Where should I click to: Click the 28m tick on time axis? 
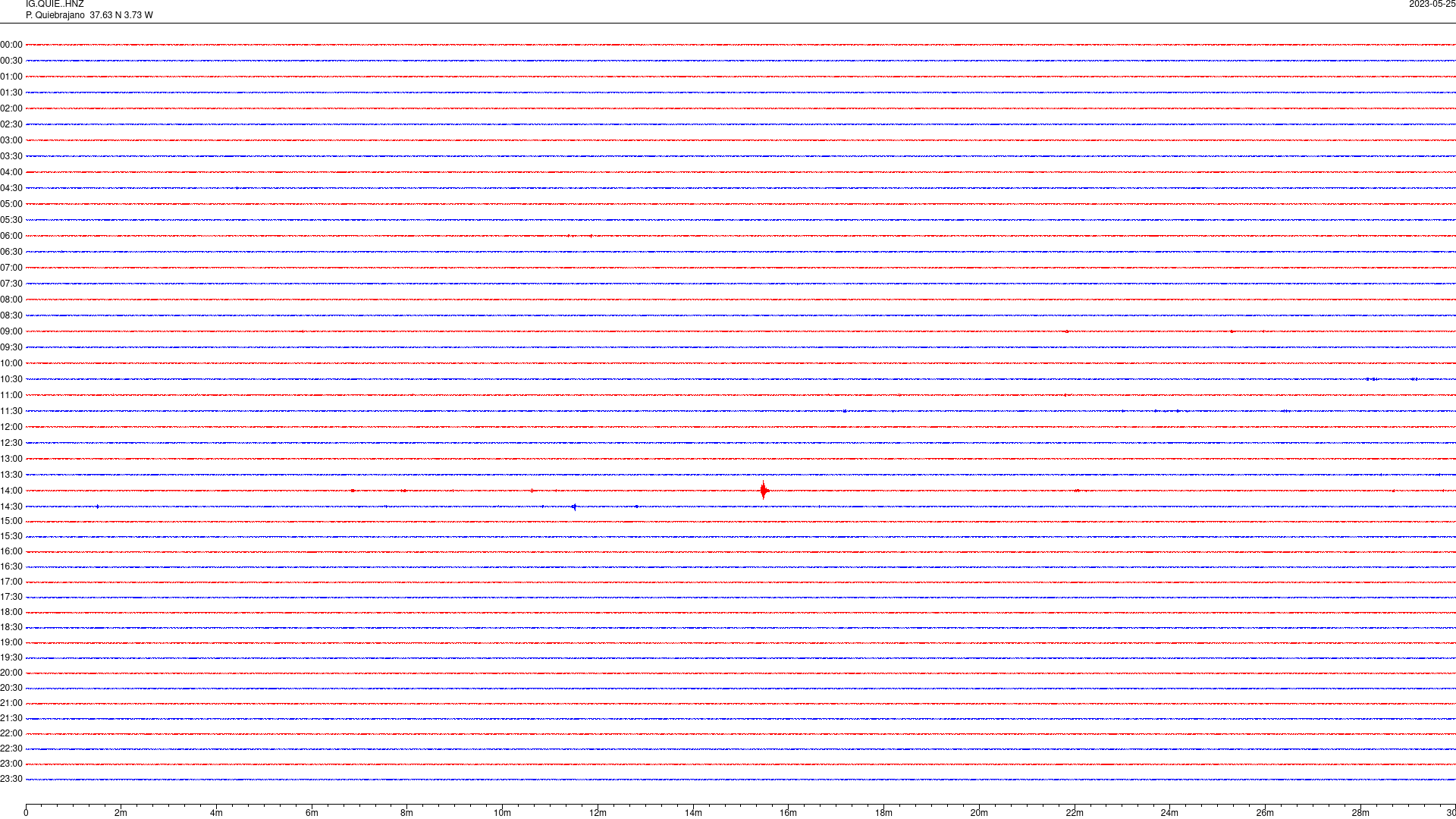click(x=1360, y=813)
